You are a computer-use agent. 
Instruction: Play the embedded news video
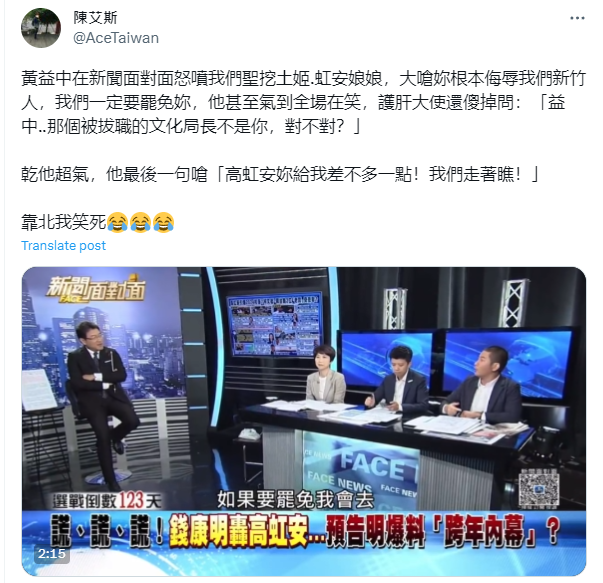[304, 421]
